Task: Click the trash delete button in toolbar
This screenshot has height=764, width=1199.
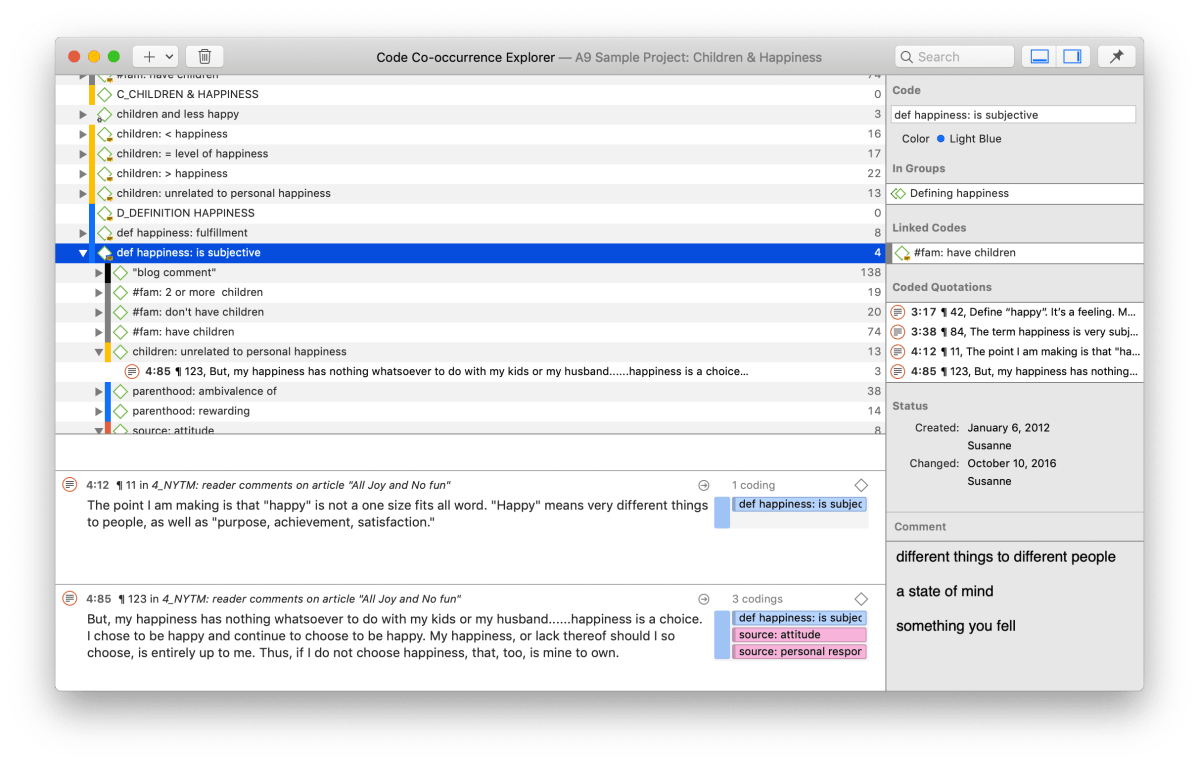Action: tap(204, 57)
